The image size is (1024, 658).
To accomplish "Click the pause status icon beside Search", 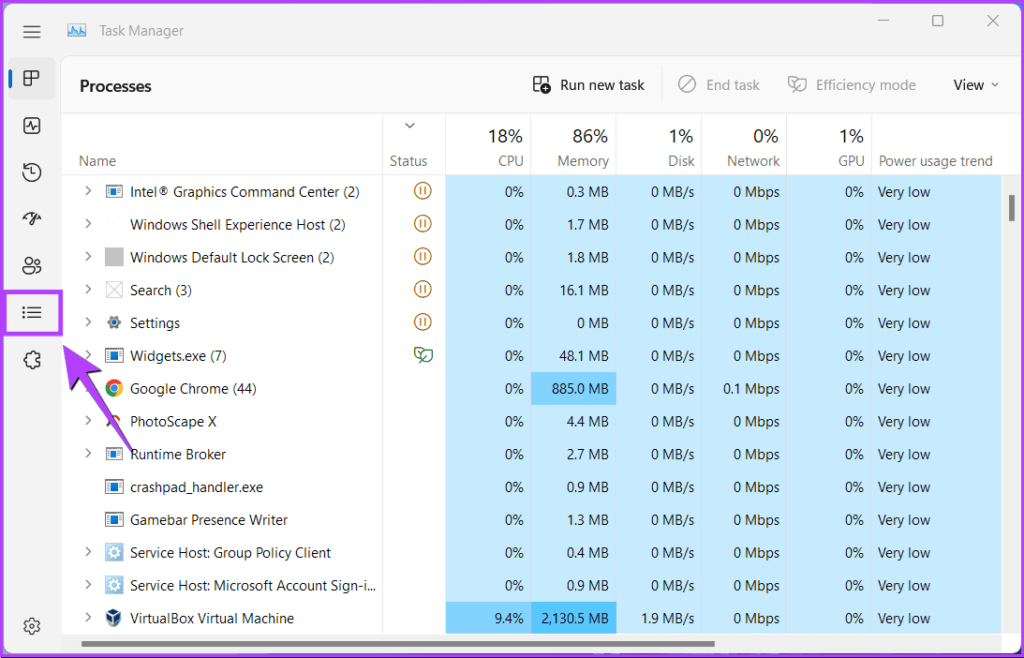I will tap(422, 289).
